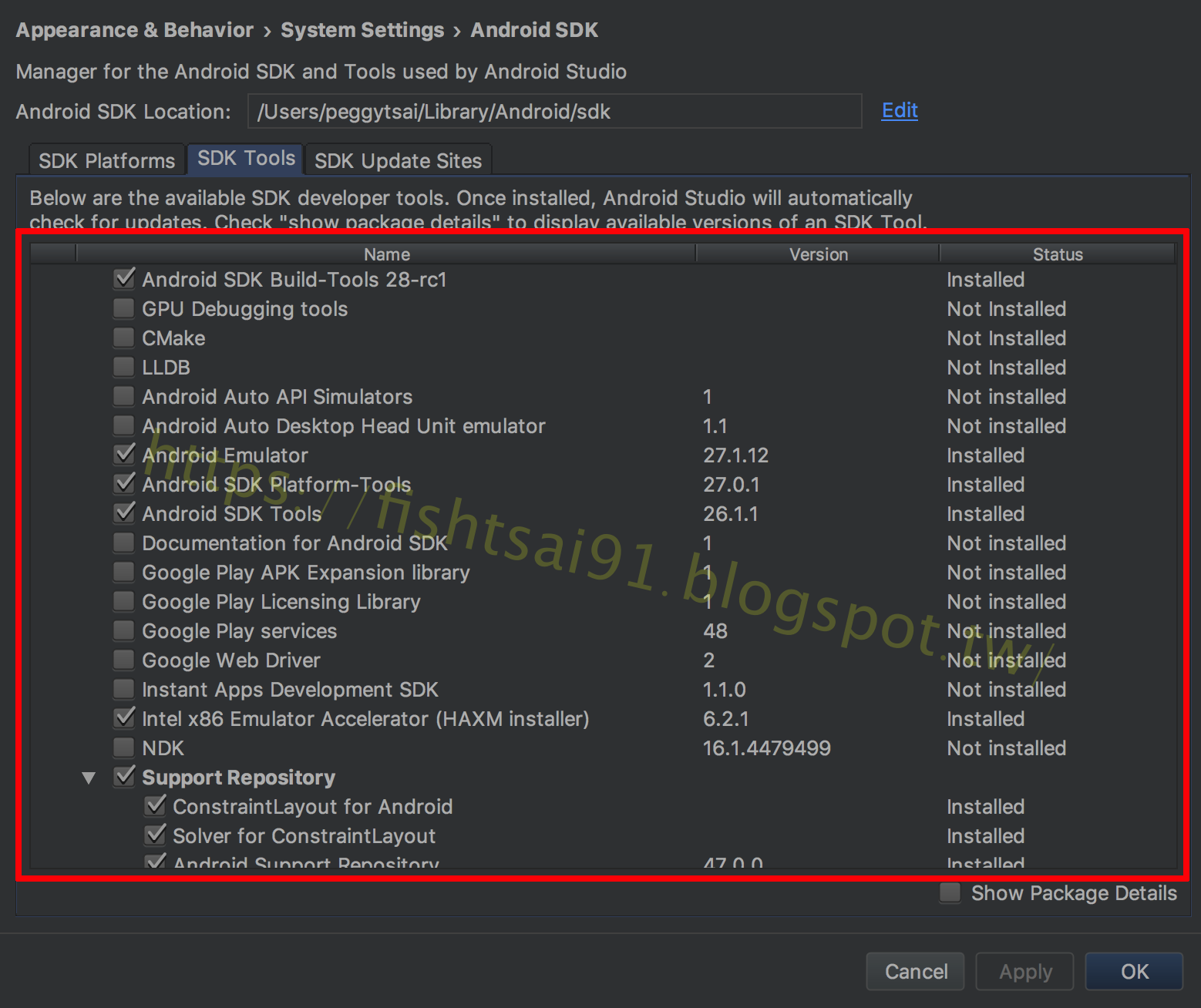The height and width of the screenshot is (1008, 1201).
Task: Select the Android Emulator row name
Action: [225, 455]
